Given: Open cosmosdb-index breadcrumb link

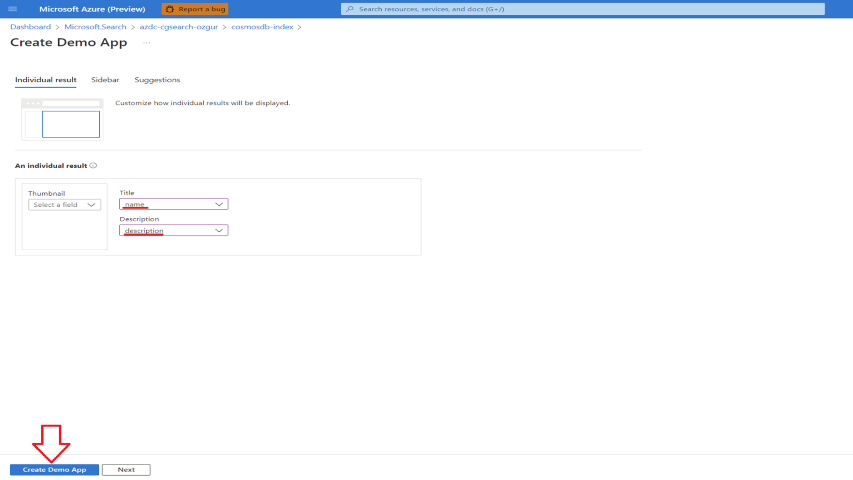Looking at the screenshot, I should point(262,27).
